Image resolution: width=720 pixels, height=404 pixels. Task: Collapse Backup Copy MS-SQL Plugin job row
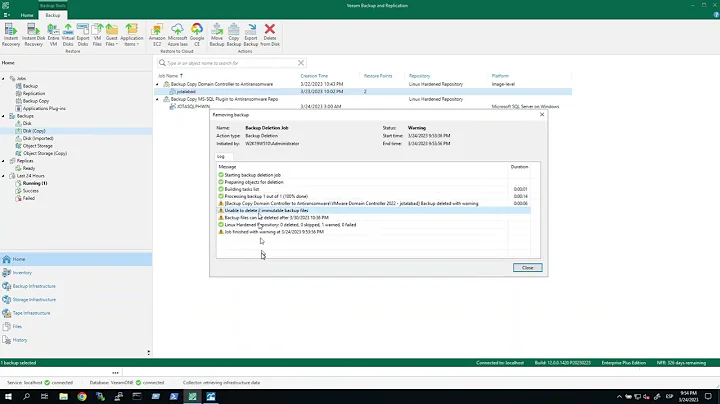click(x=158, y=99)
